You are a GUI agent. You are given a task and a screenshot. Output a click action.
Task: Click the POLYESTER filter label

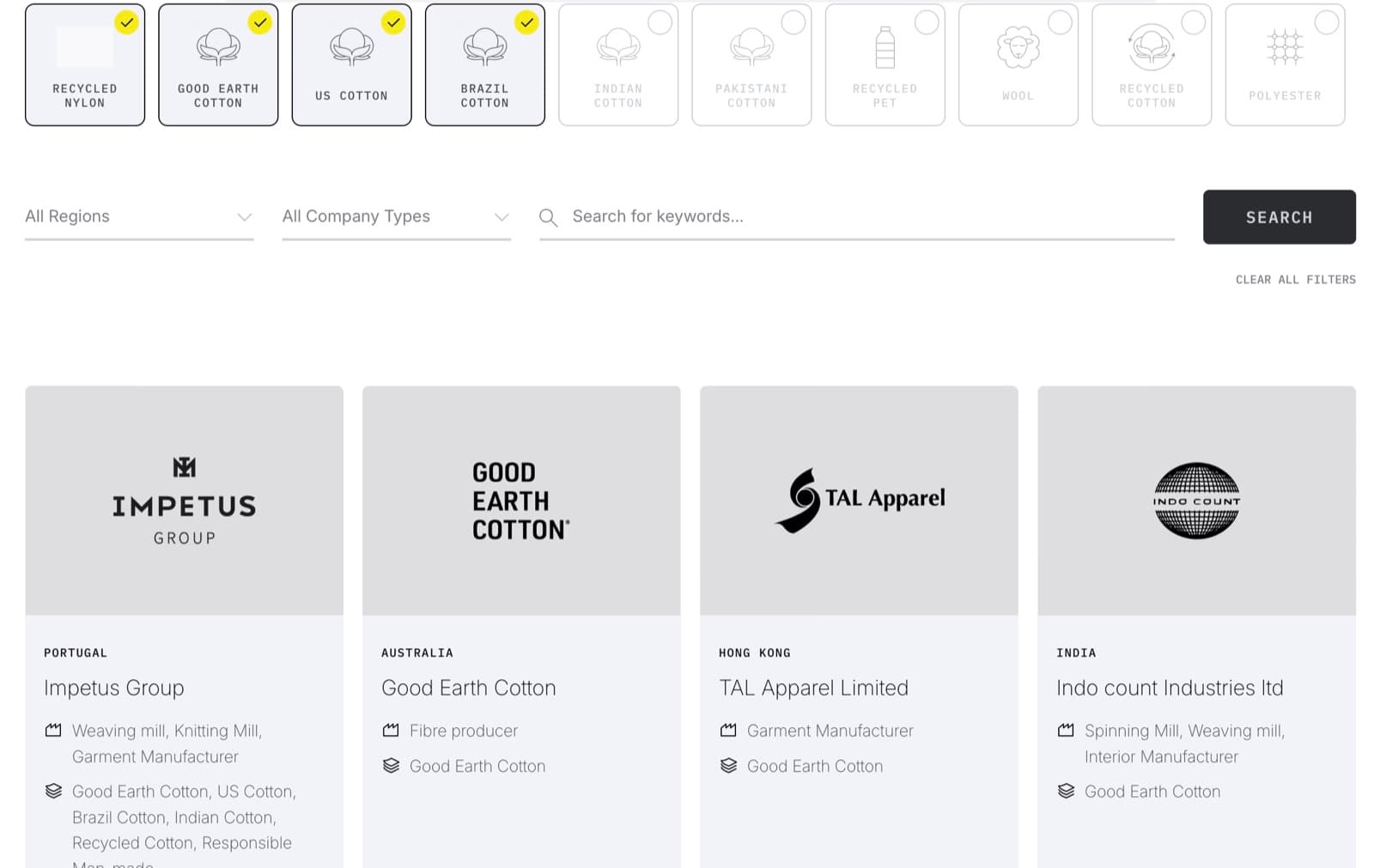tap(1285, 95)
